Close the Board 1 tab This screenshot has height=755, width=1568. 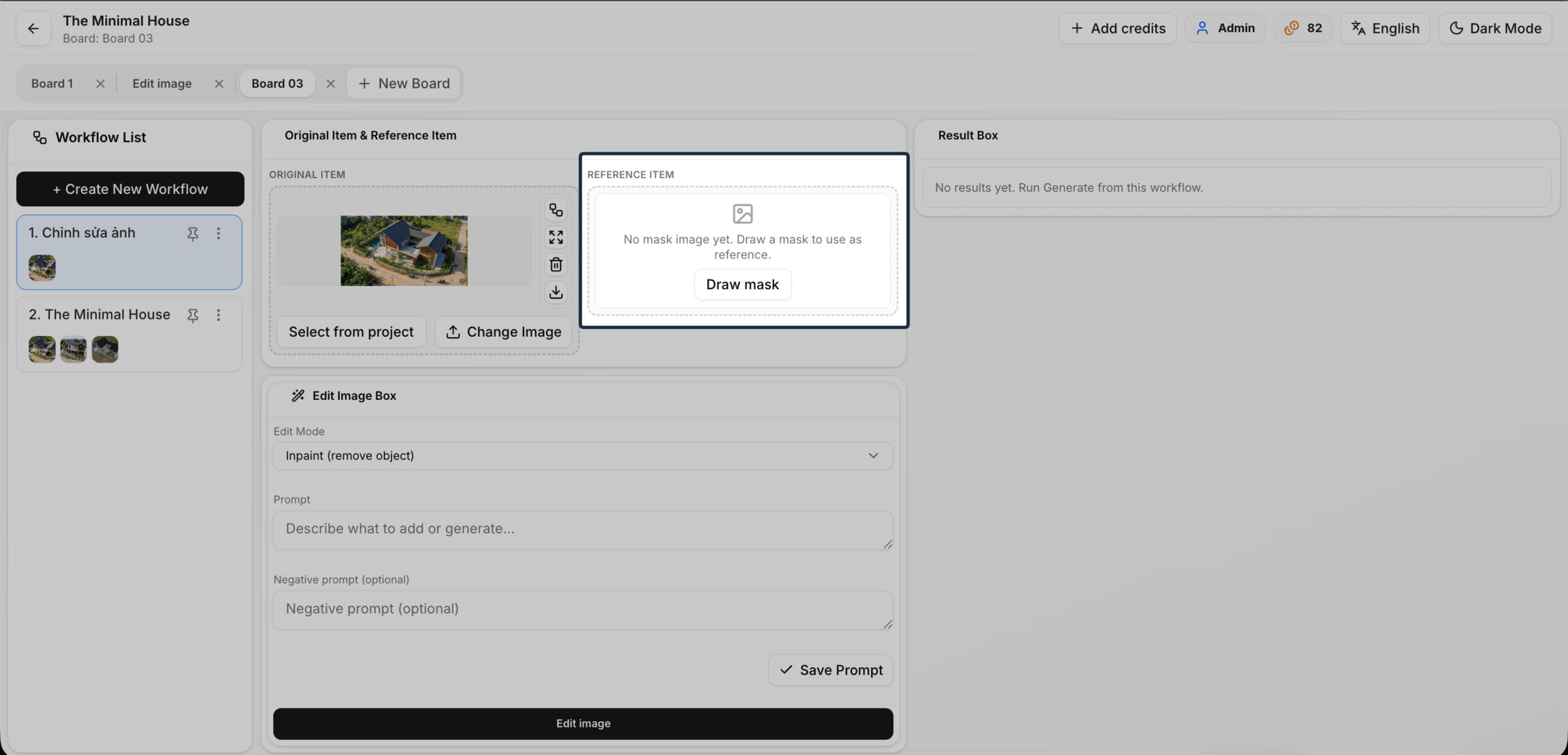point(100,83)
